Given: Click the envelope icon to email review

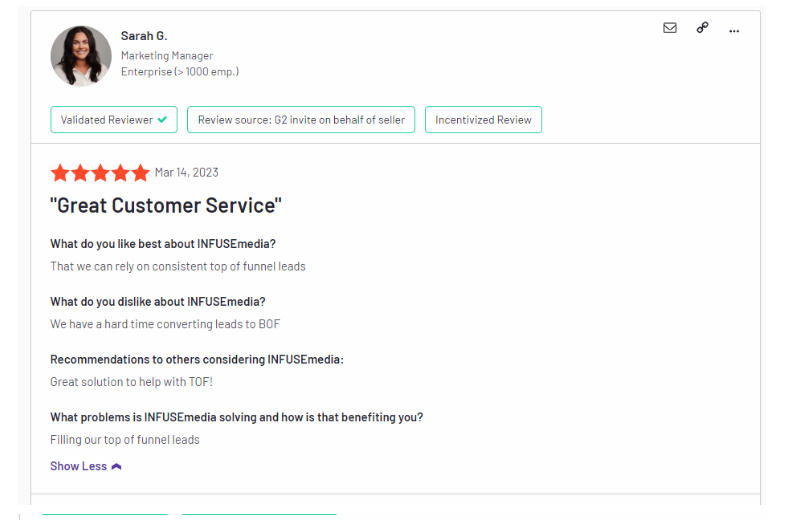Looking at the screenshot, I should click(670, 28).
